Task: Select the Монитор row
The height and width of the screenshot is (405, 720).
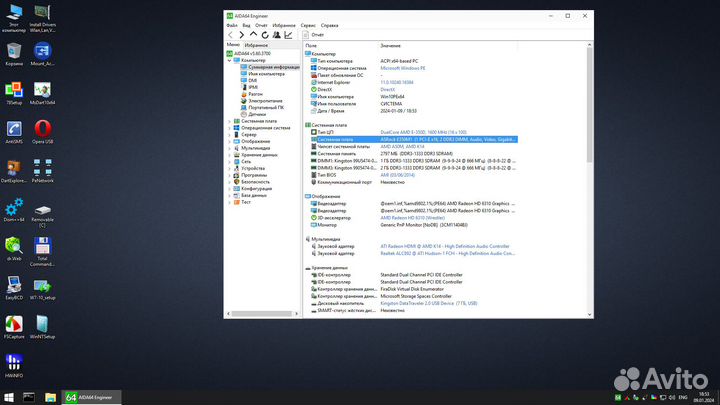Action: tap(414, 225)
